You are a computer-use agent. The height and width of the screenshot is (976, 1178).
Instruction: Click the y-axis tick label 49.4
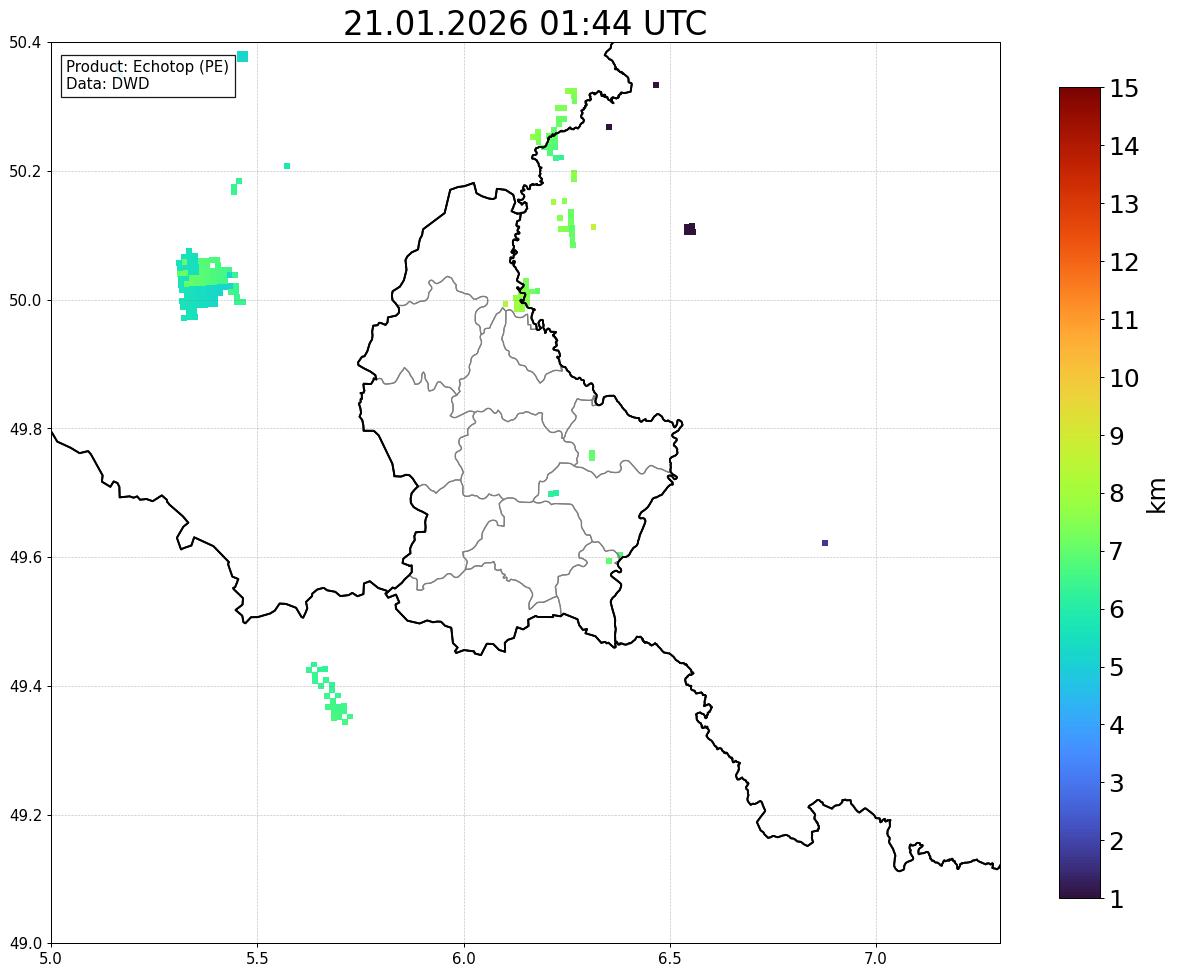point(25,686)
